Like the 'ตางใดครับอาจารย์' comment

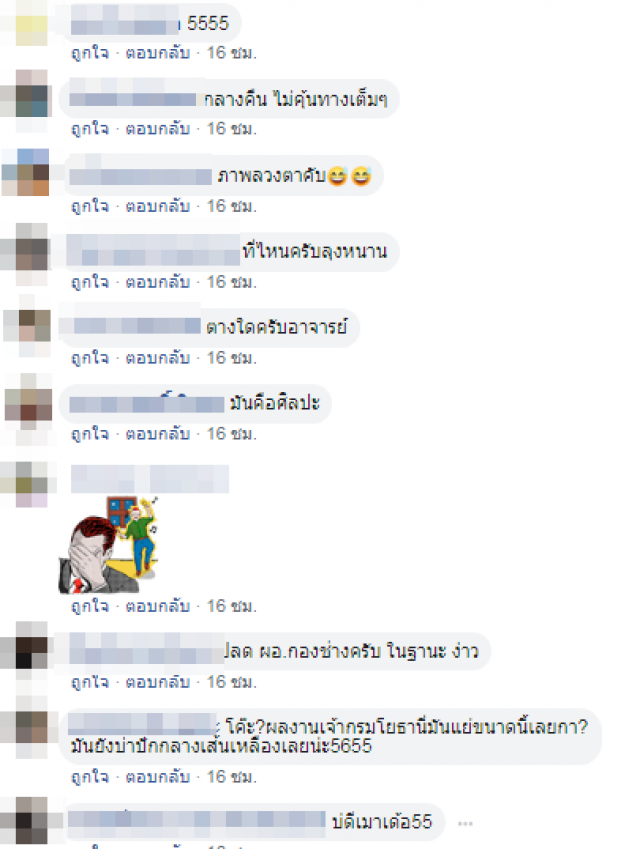[90, 358]
